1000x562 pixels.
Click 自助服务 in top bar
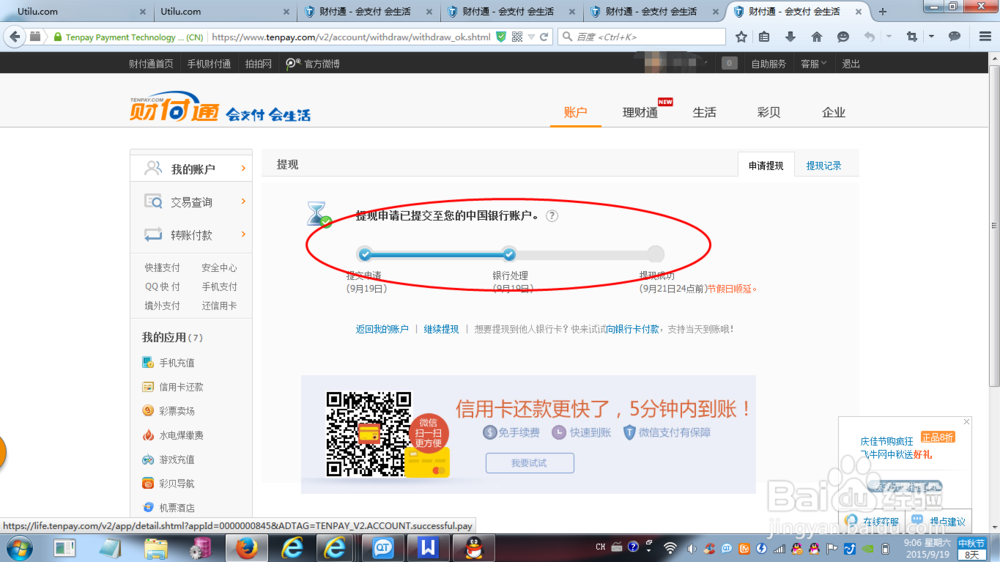coord(768,63)
